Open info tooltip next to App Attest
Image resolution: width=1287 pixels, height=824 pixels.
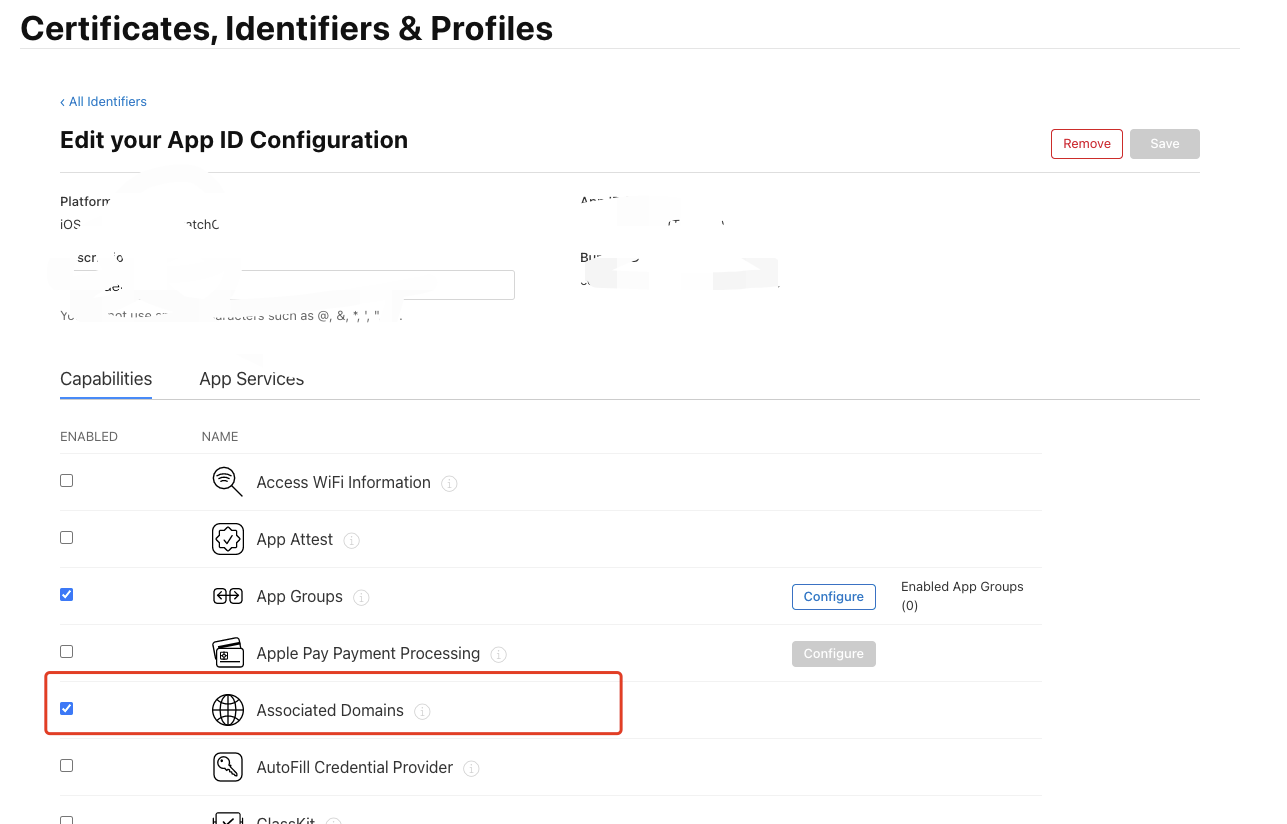pos(352,541)
